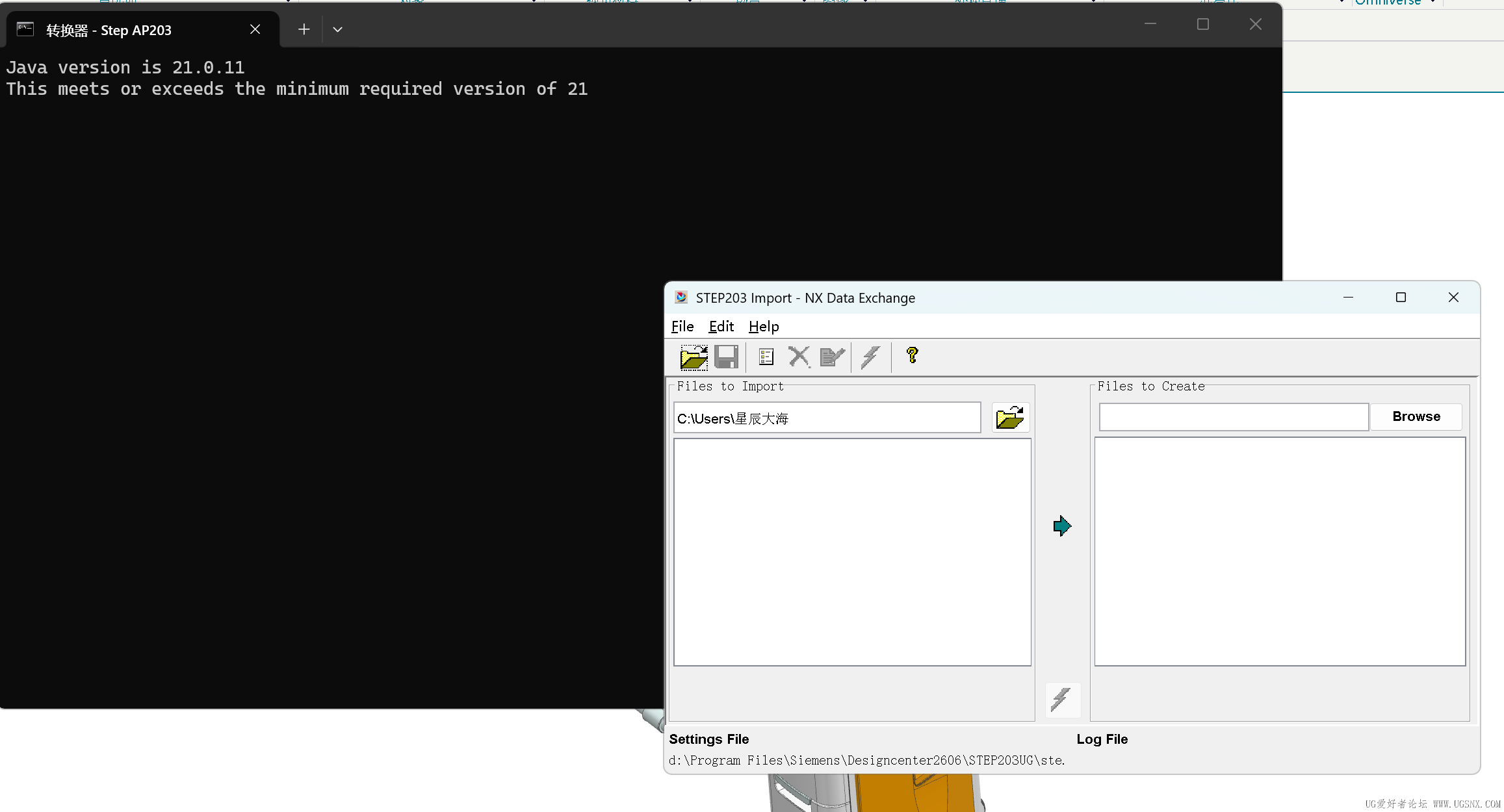Close the terminal window
Image resolution: width=1504 pixels, height=812 pixels.
click(1256, 24)
